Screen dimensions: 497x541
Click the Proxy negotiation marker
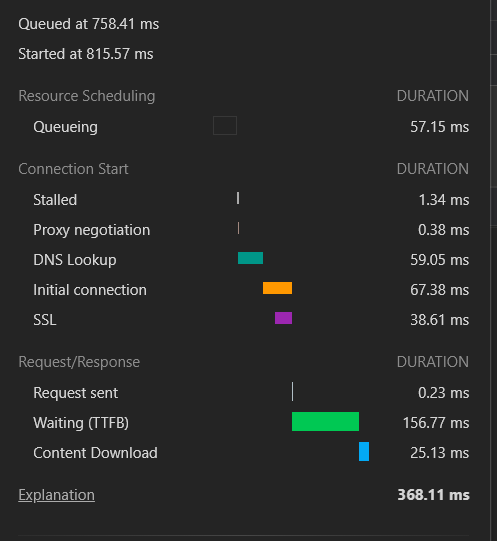238,228
